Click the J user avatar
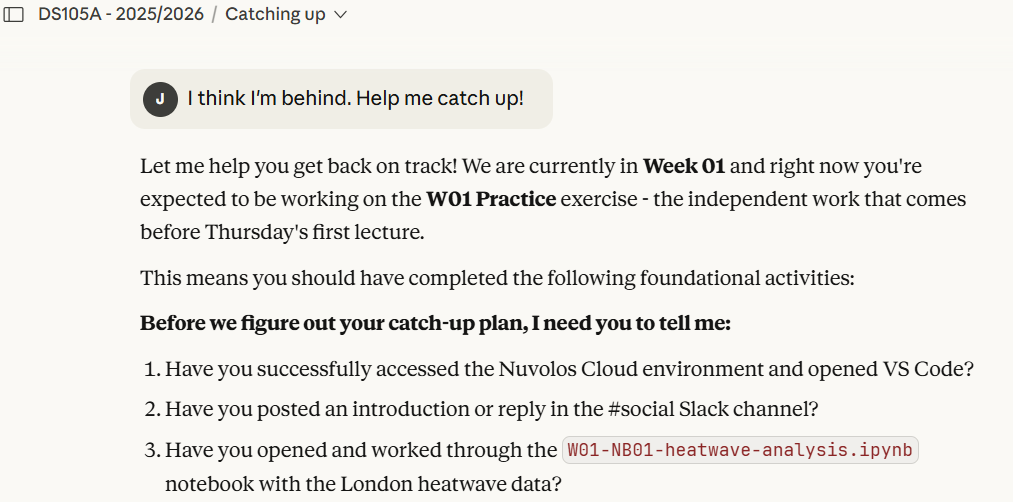1013x502 pixels. (x=160, y=99)
